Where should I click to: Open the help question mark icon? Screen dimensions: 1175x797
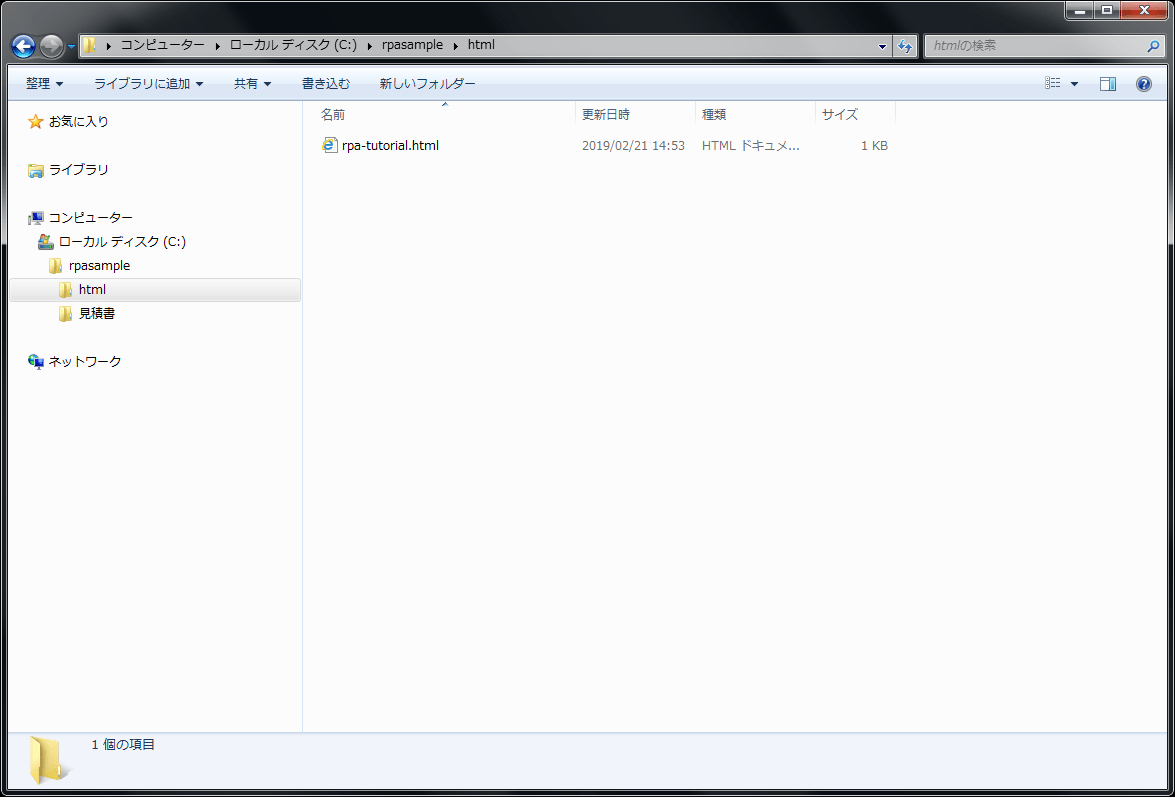[x=1144, y=84]
